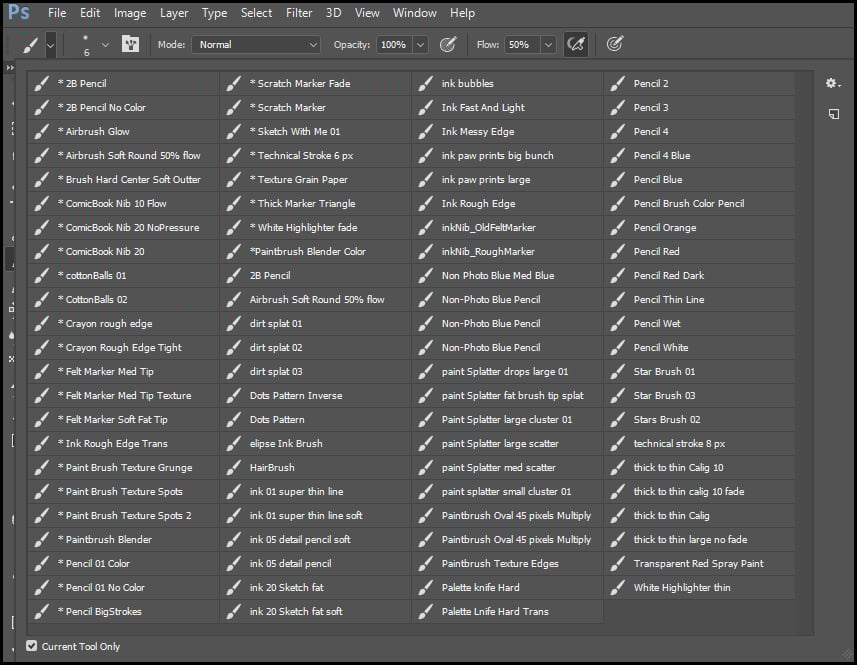Open the preset panel gear menu
857x665 pixels.
point(832,83)
